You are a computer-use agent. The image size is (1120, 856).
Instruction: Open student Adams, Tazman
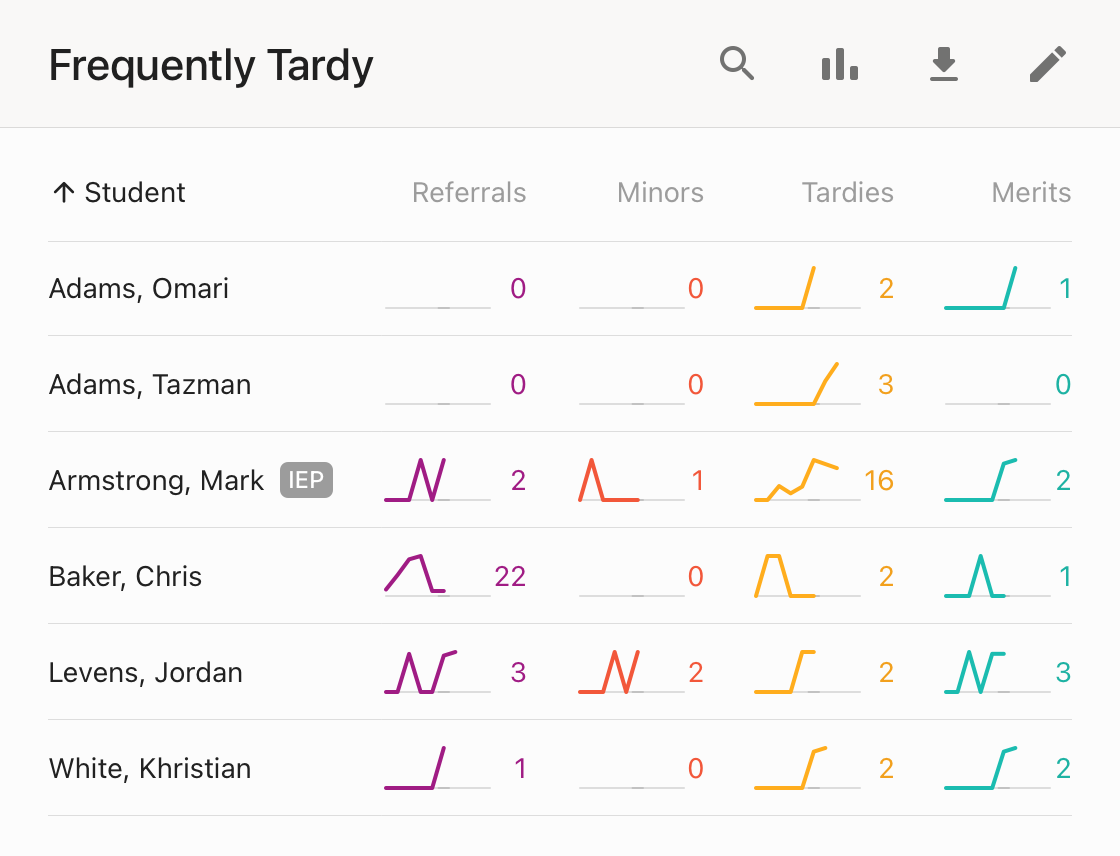tap(150, 385)
